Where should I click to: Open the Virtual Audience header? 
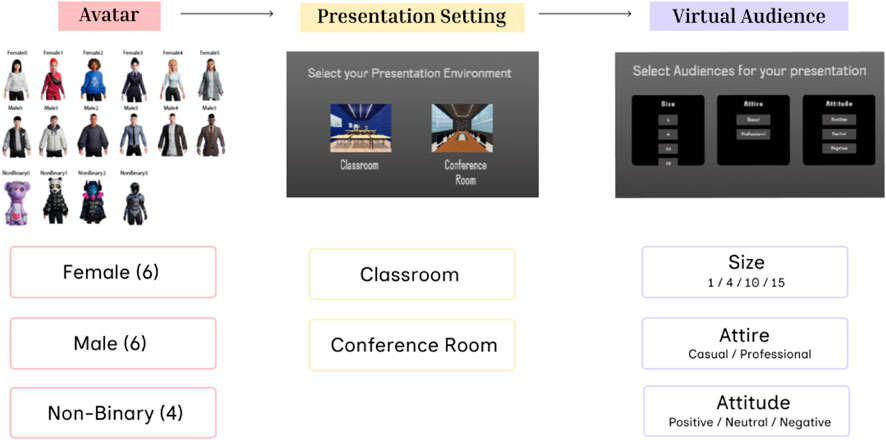pyautogui.click(x=748, y=16)
